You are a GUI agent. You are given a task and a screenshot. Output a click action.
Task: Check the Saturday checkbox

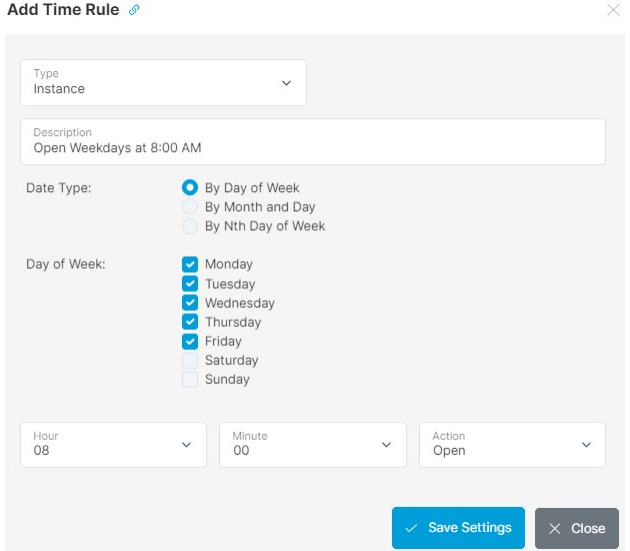190,361
